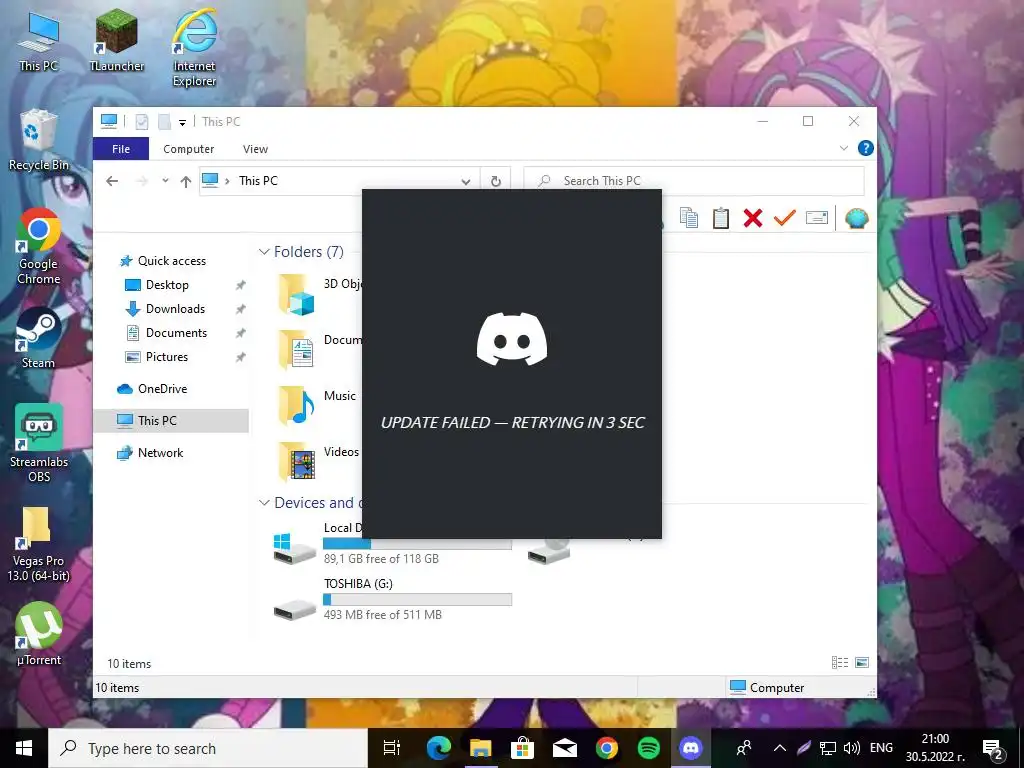Open the address bar history dropdown
1024x768 pixels.
pos(466,181)
